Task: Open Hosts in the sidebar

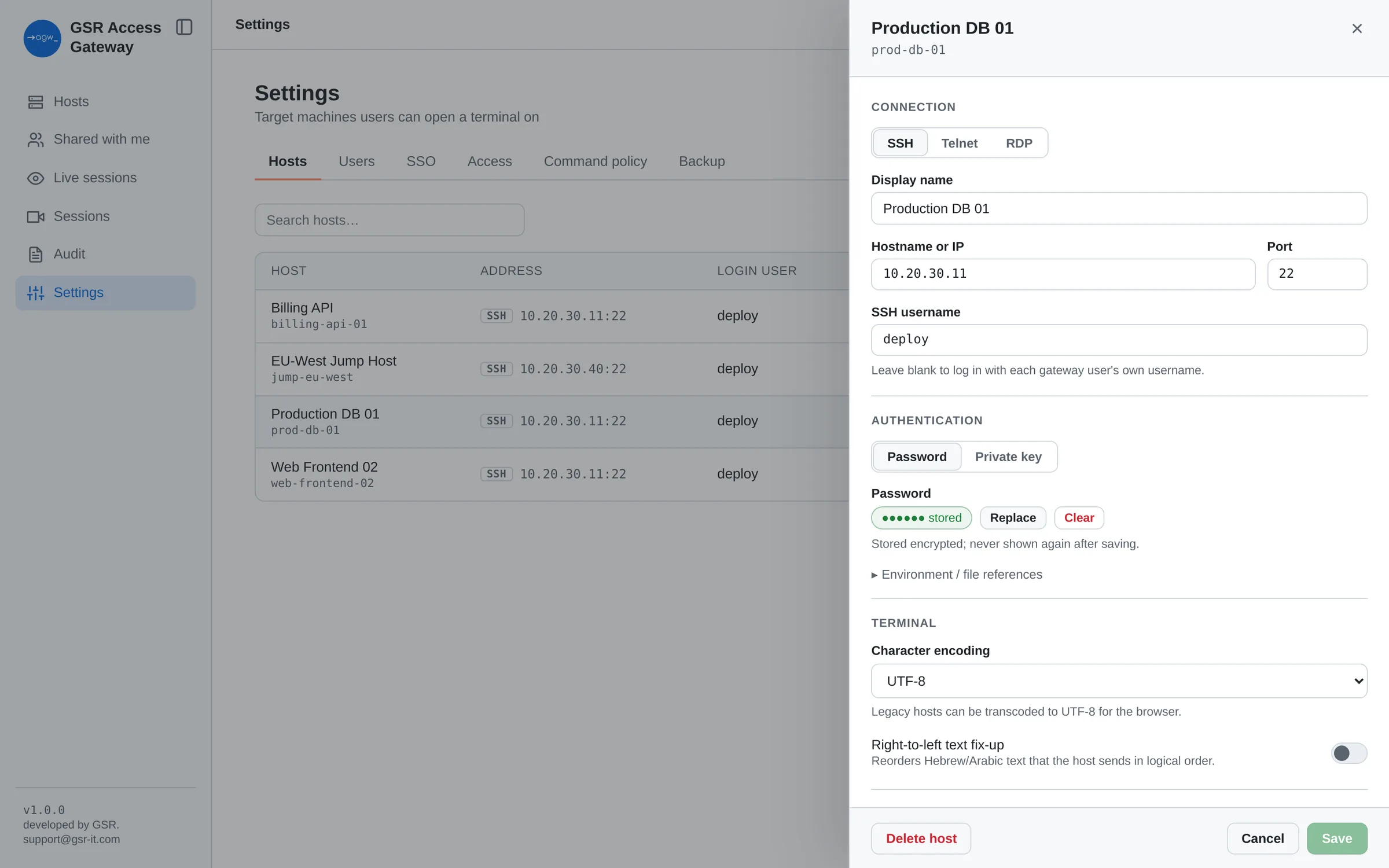Action: click(x=105, y=102)
